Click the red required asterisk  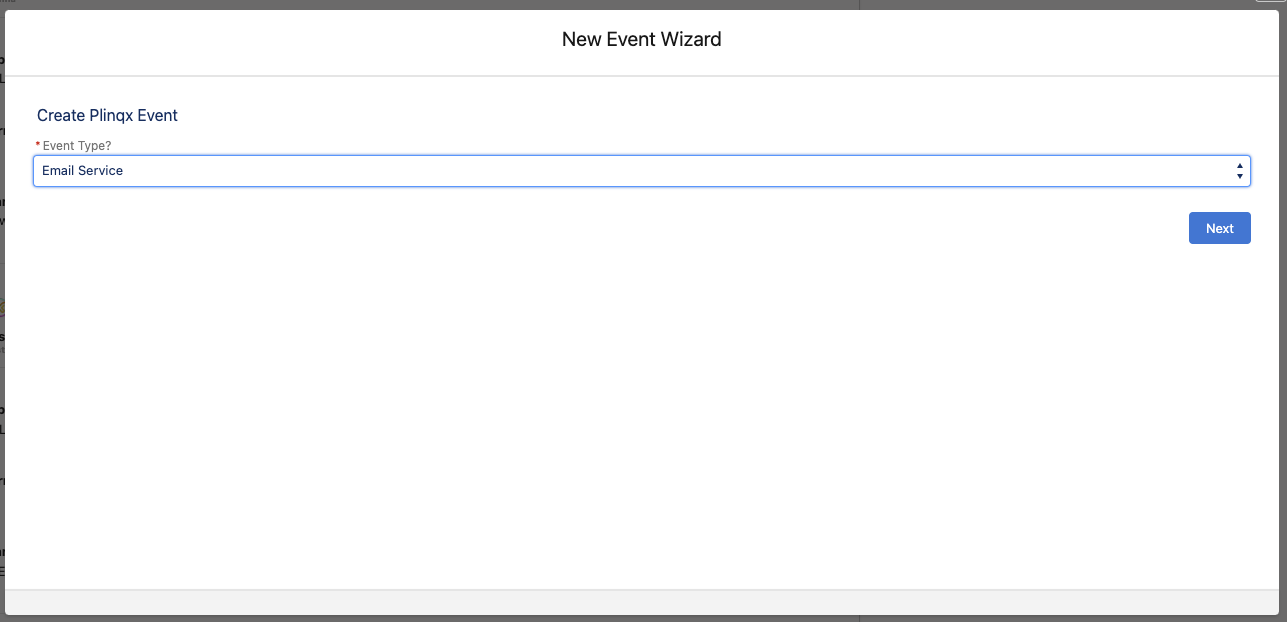[x=38, y=145]
